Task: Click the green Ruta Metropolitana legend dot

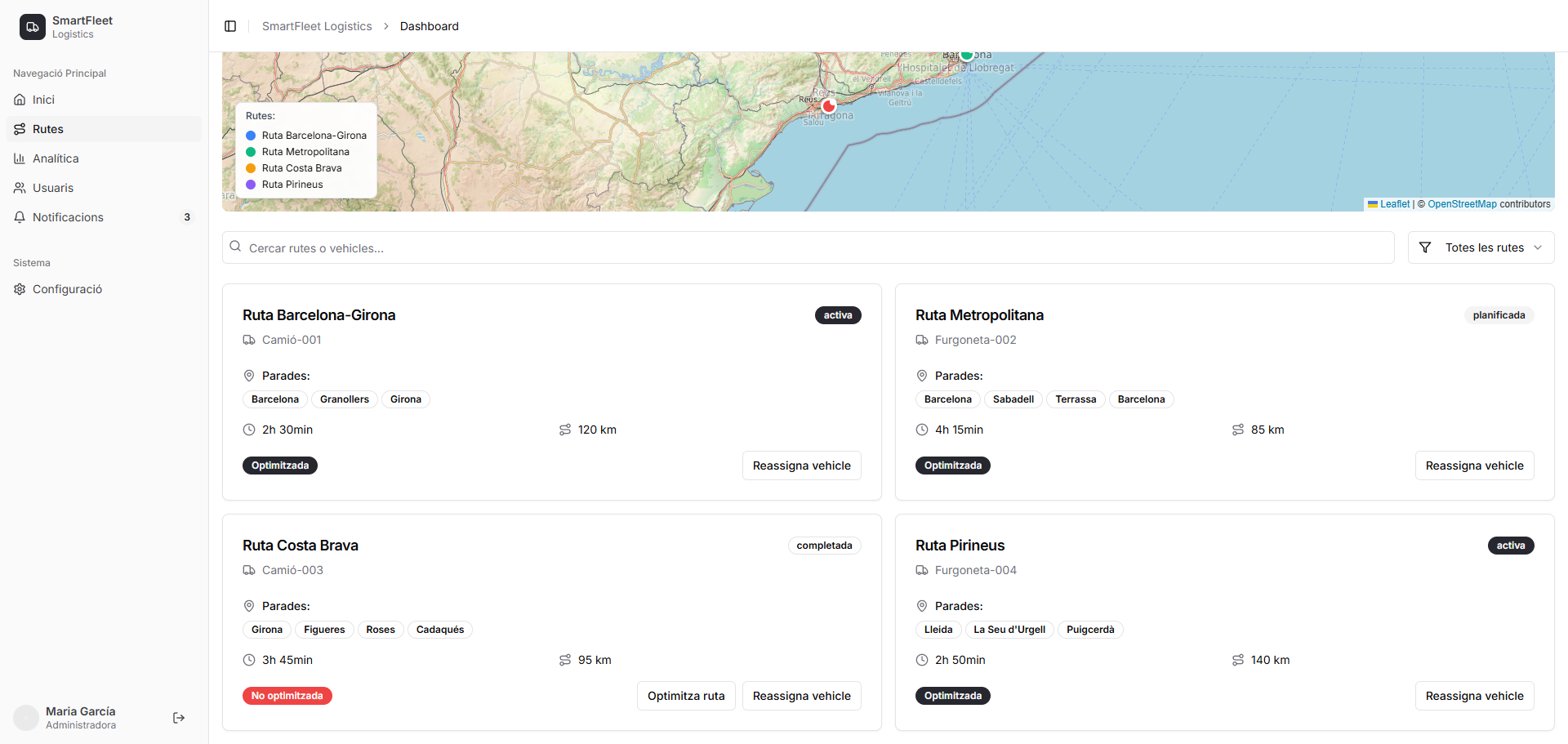Action: pos(251,152)
